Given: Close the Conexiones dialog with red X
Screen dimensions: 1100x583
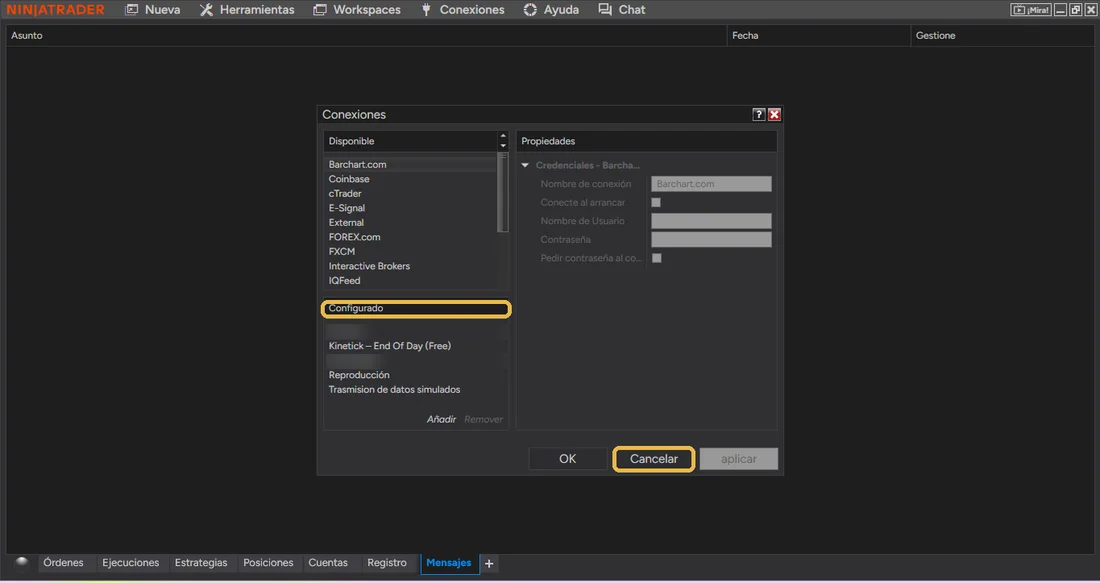Looking at the screenshot, I should 774,114.
